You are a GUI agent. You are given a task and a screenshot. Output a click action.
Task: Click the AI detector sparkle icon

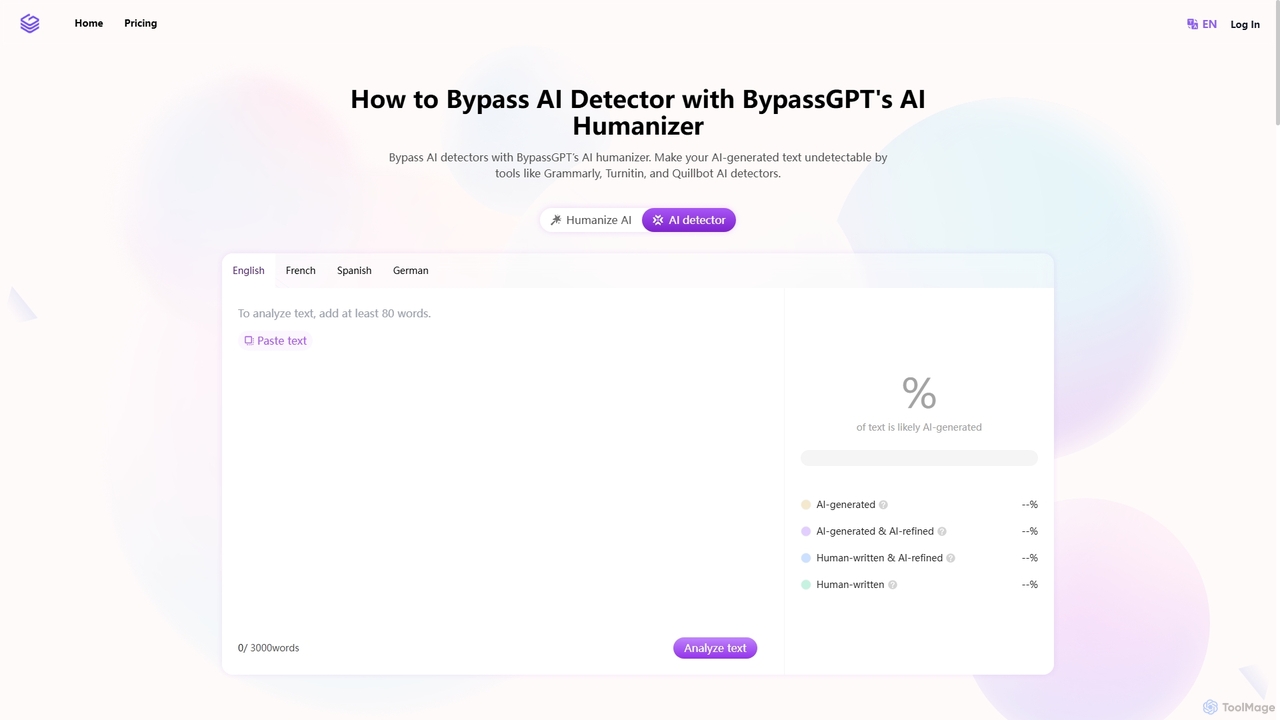(x=658, y=220)
